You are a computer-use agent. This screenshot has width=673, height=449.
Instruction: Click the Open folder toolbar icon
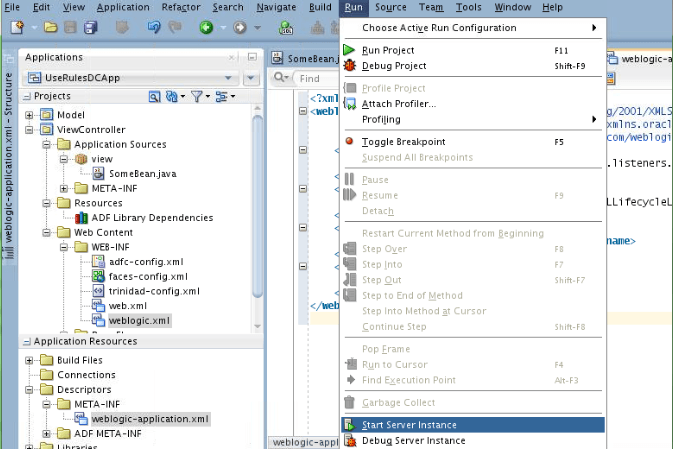point(51,27)
